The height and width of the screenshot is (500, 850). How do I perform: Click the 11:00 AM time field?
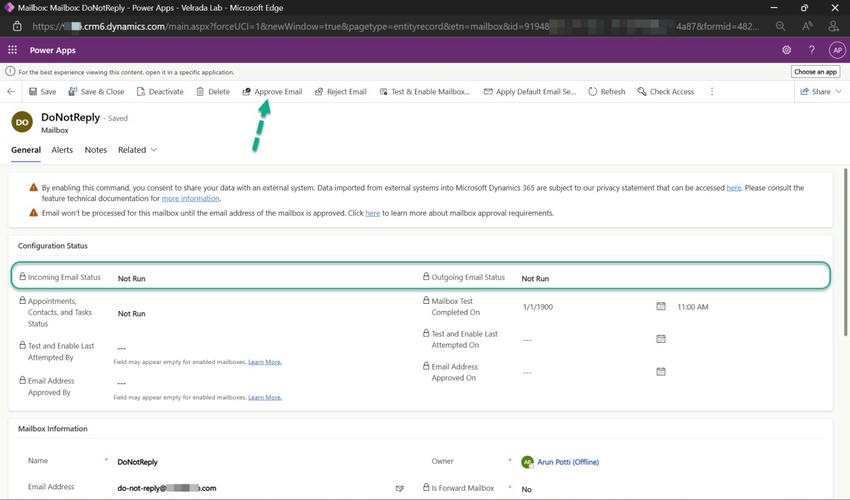pyautogui.click(x=693, y=307)
